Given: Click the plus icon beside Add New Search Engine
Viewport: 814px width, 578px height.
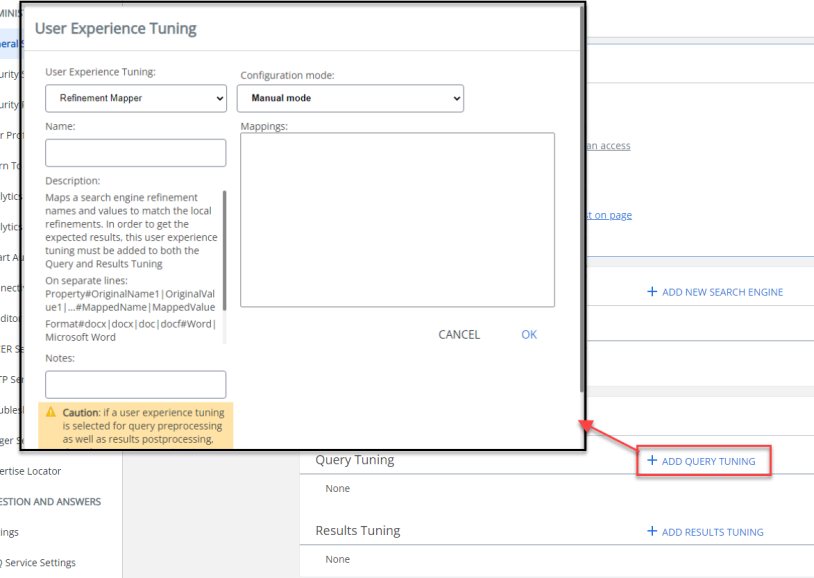Looking at the screenshot, I should point(652,292).
